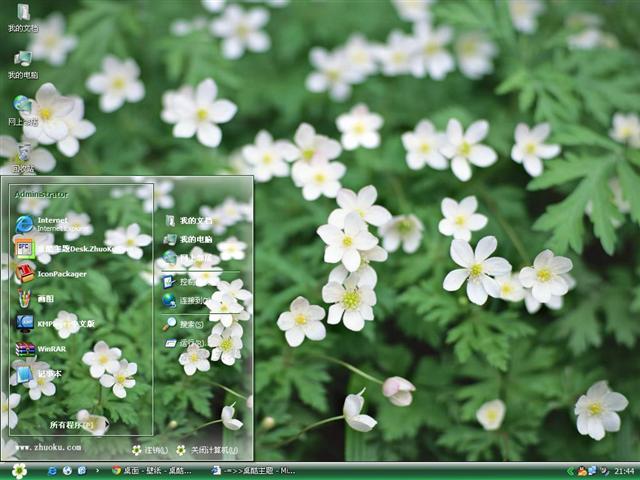Open 画图 (Paint) in the Start menu
Image resolution: width=640 pixels, height=480 pixels.
(x=35, y=299)
